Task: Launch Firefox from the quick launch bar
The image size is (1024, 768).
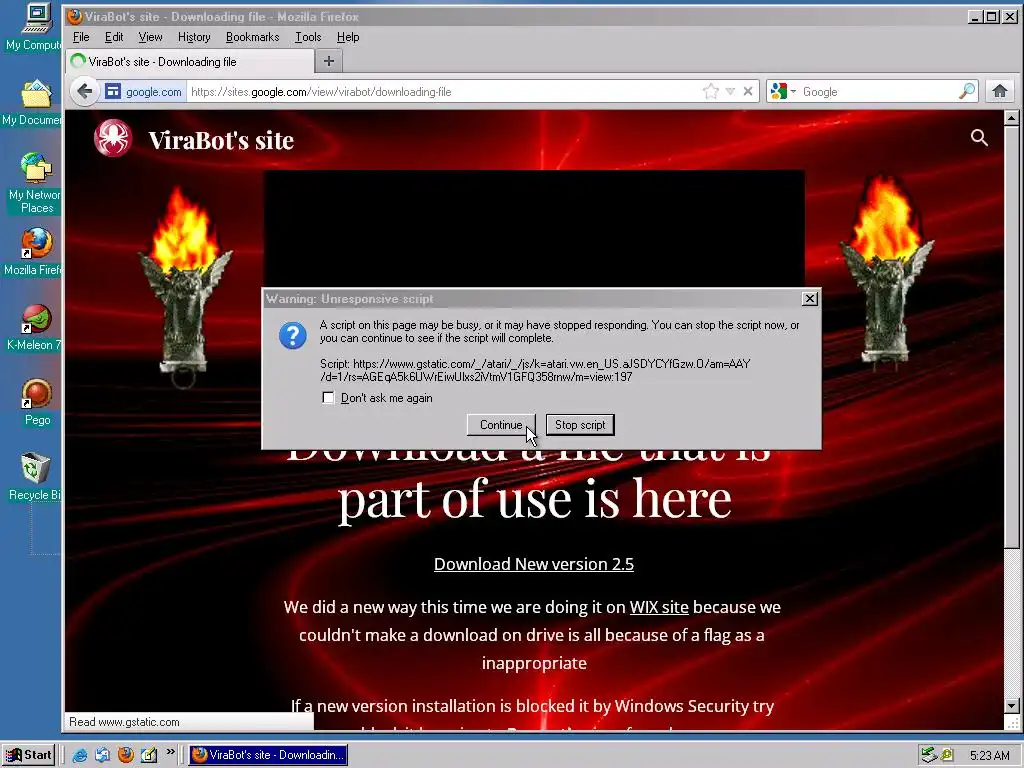Action: pyautogui.click(x=125, y=755)
